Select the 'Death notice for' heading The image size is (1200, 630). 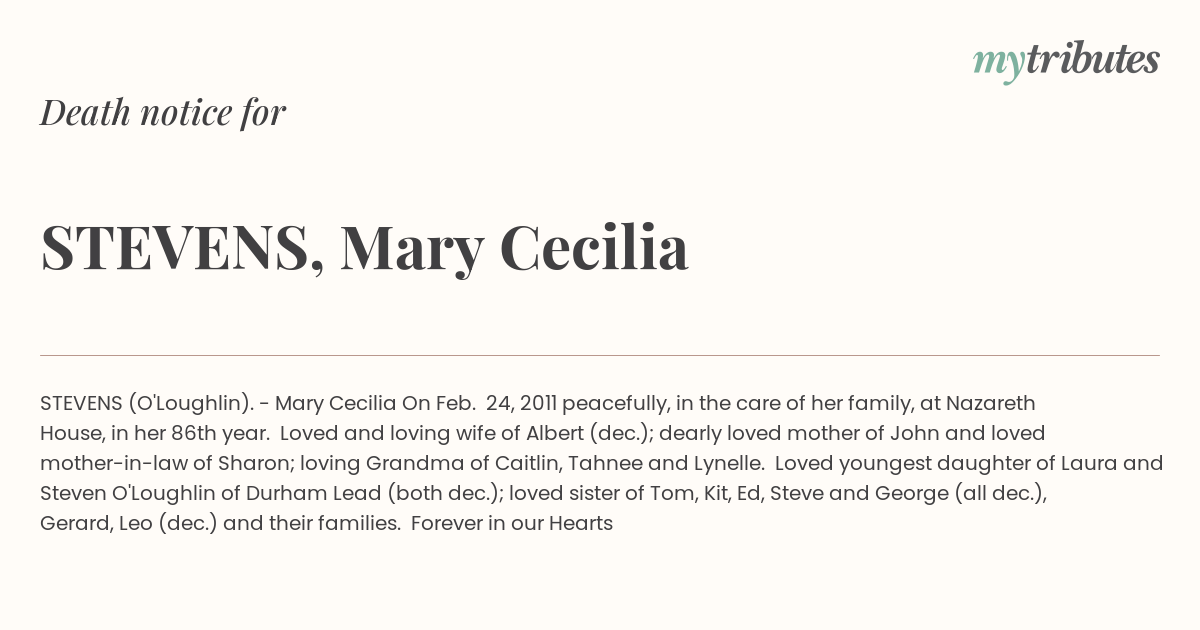pyautogui.click(x=163, y=112)
